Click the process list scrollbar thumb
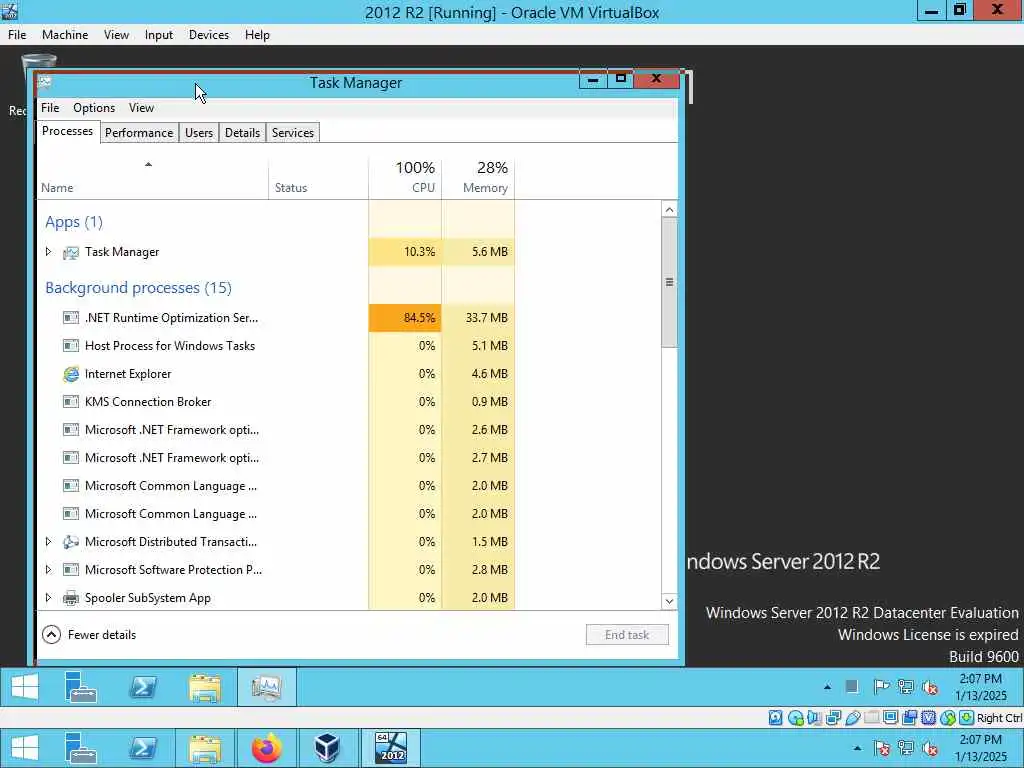1024x768 pixels. click(669, 283)
